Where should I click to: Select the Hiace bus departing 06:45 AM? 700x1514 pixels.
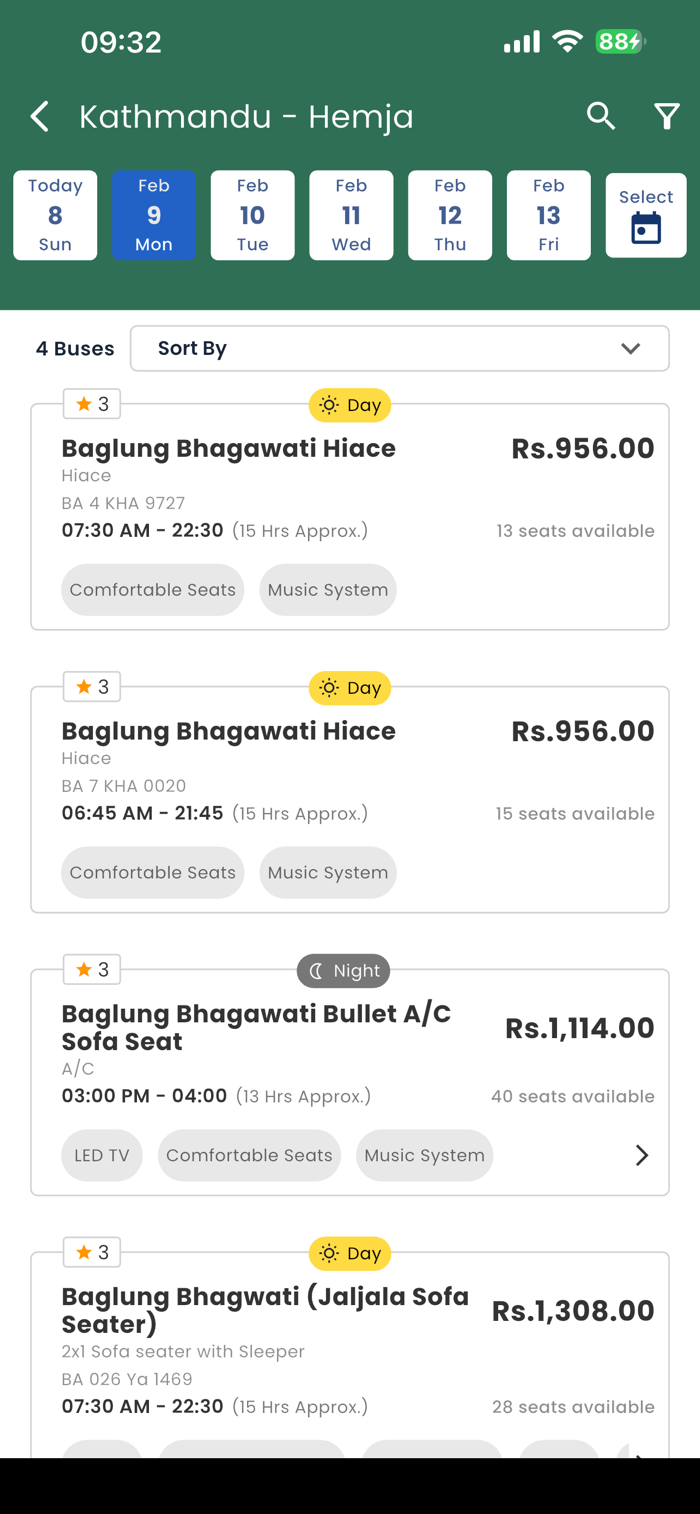(x=229, y=731)
